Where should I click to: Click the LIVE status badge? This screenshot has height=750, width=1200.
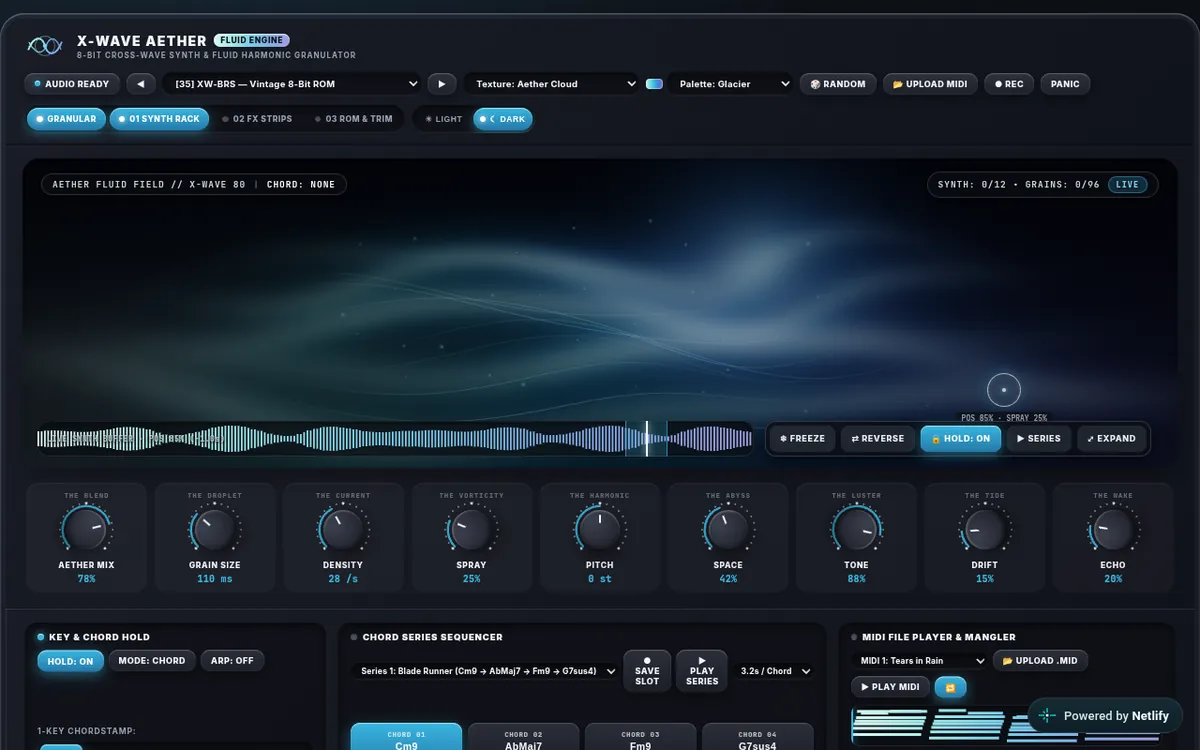click(x=1127, y=184)
